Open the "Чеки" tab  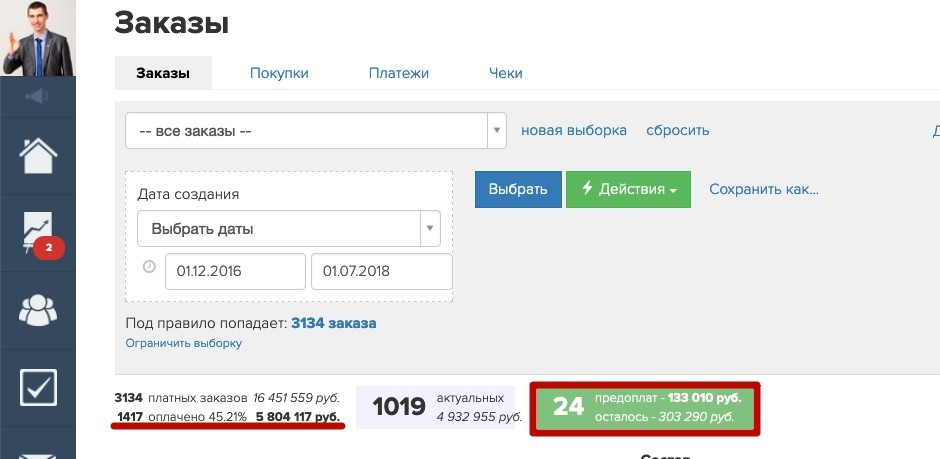505,73
